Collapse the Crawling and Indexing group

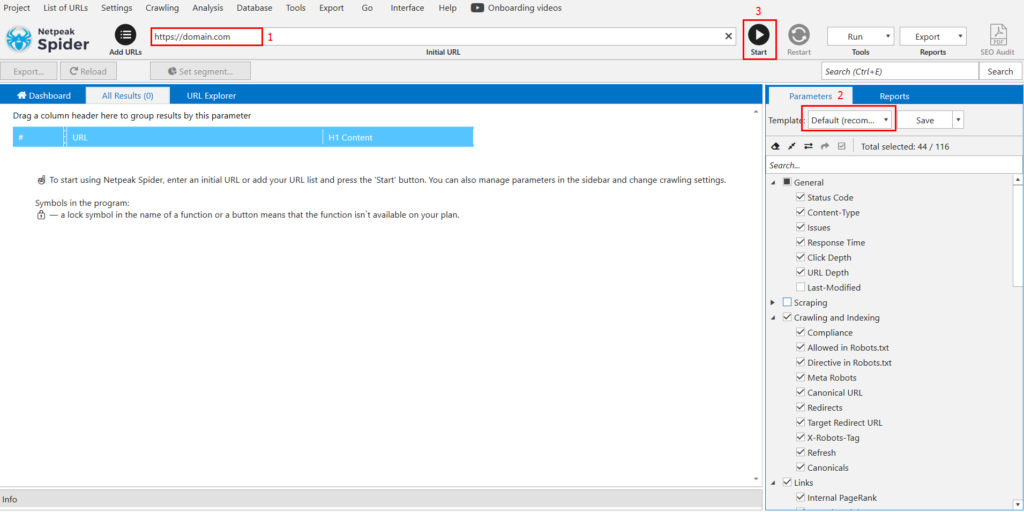pos(773,318)
